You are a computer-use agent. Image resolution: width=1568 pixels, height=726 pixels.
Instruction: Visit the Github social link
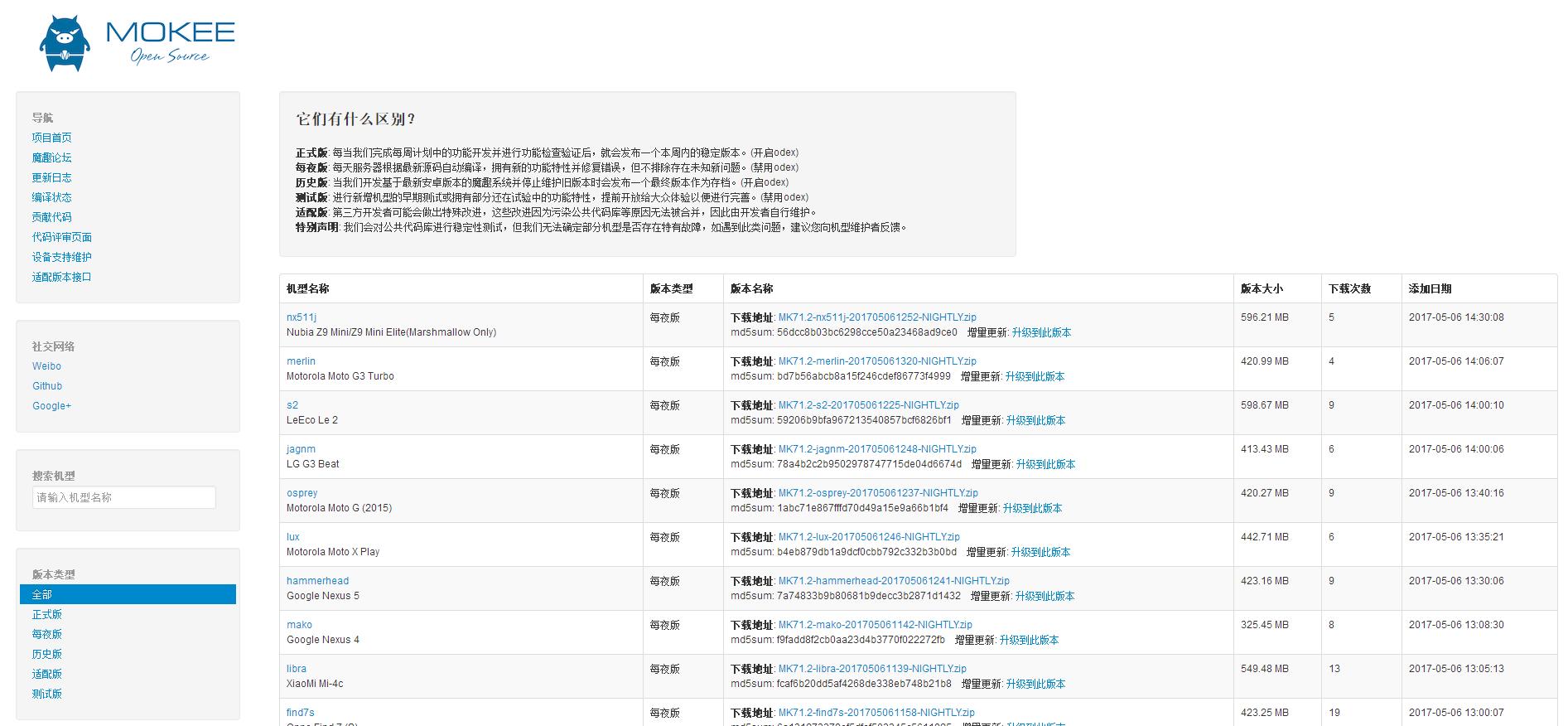(x=47, y=386)
